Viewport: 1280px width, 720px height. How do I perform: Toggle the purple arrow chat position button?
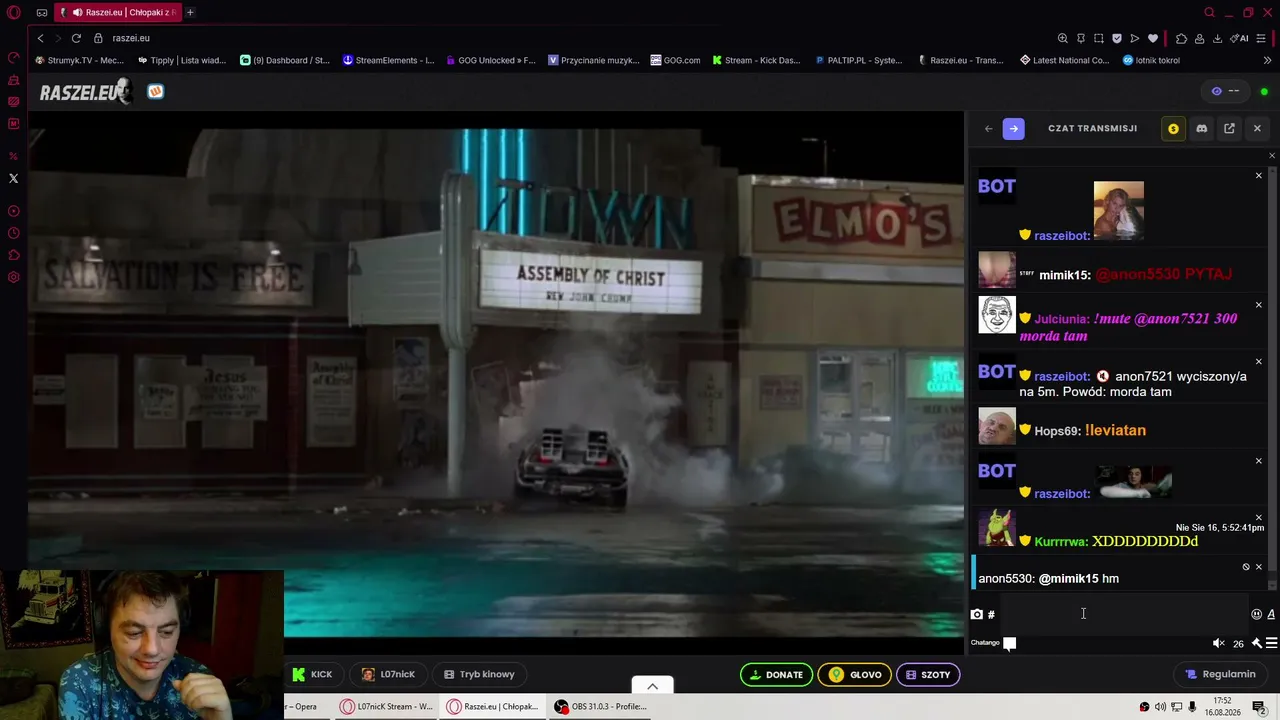(x=1014, y=129)
